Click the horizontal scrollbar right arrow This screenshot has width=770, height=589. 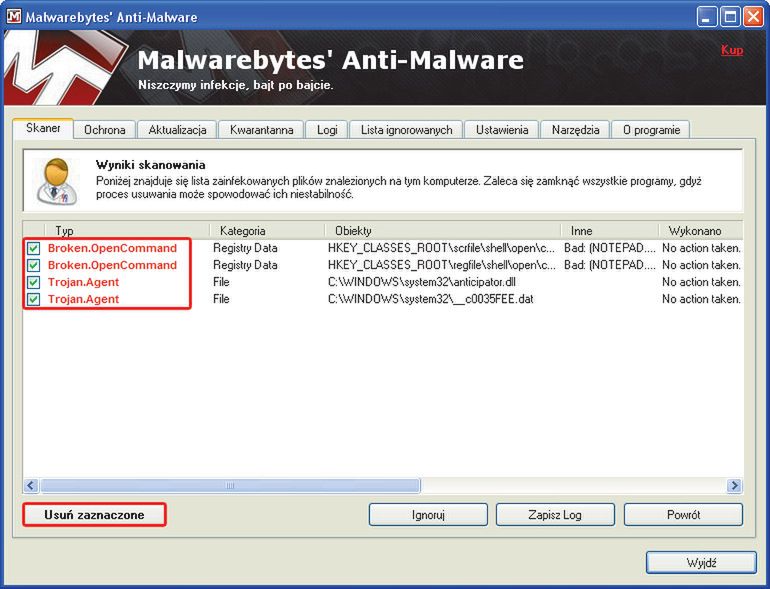(x=735, y=486)
